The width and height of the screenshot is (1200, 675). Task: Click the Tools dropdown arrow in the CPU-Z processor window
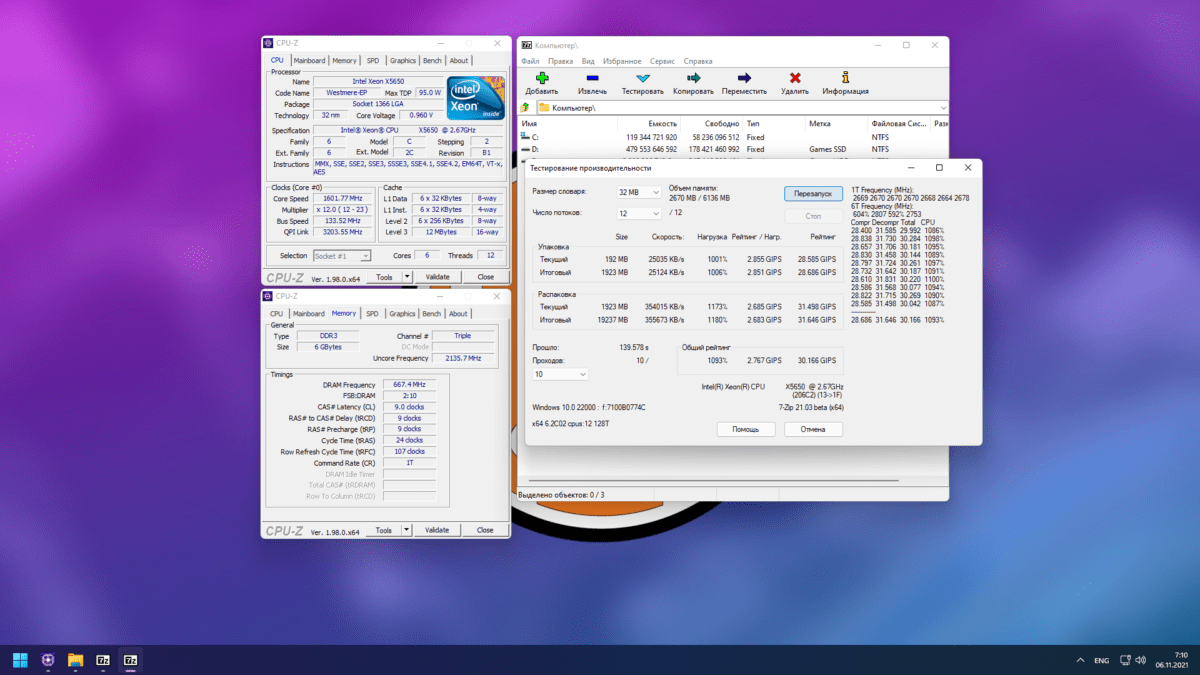[407, 277]
